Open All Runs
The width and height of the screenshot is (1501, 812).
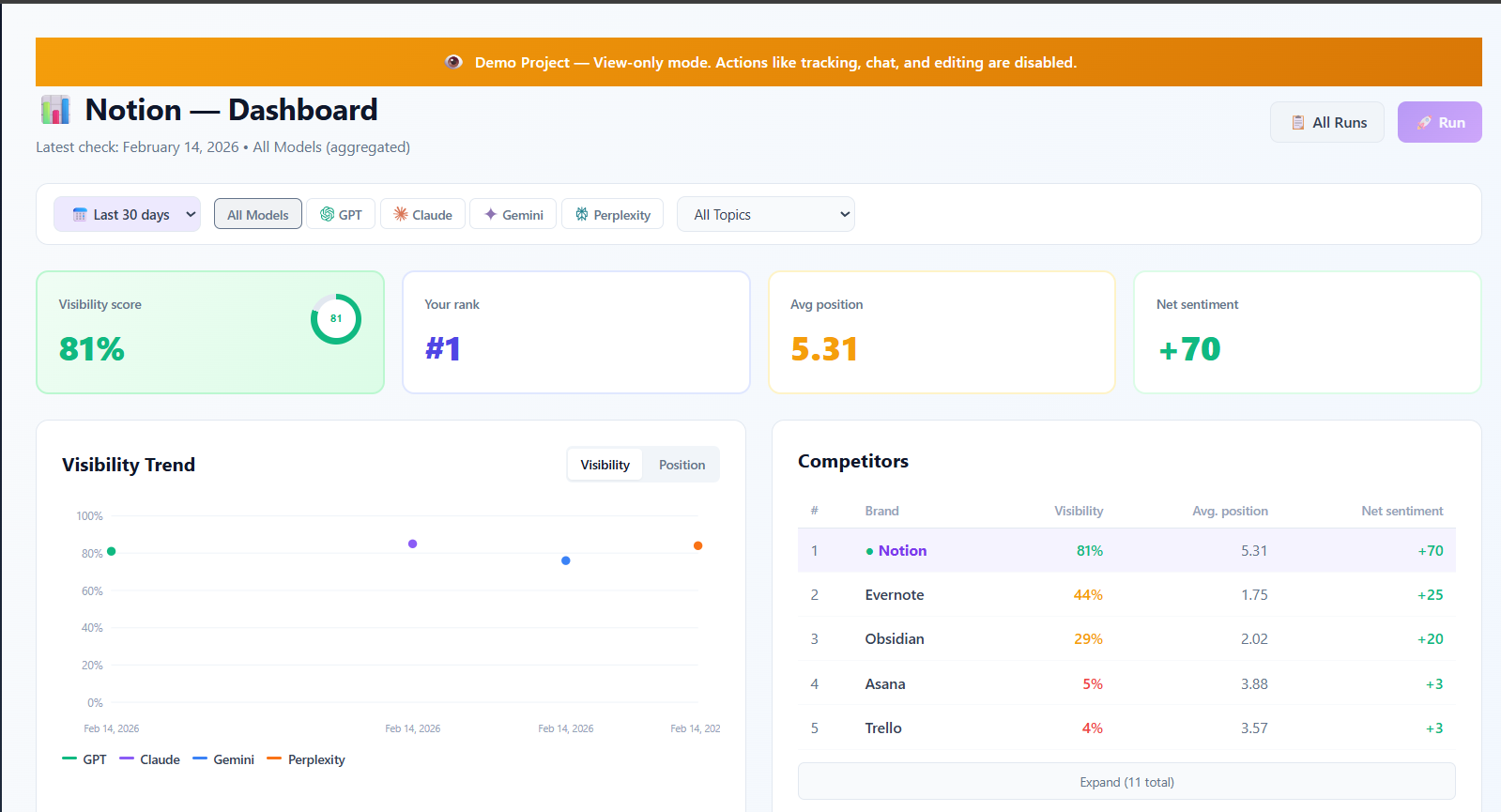tap(1327, 122)
